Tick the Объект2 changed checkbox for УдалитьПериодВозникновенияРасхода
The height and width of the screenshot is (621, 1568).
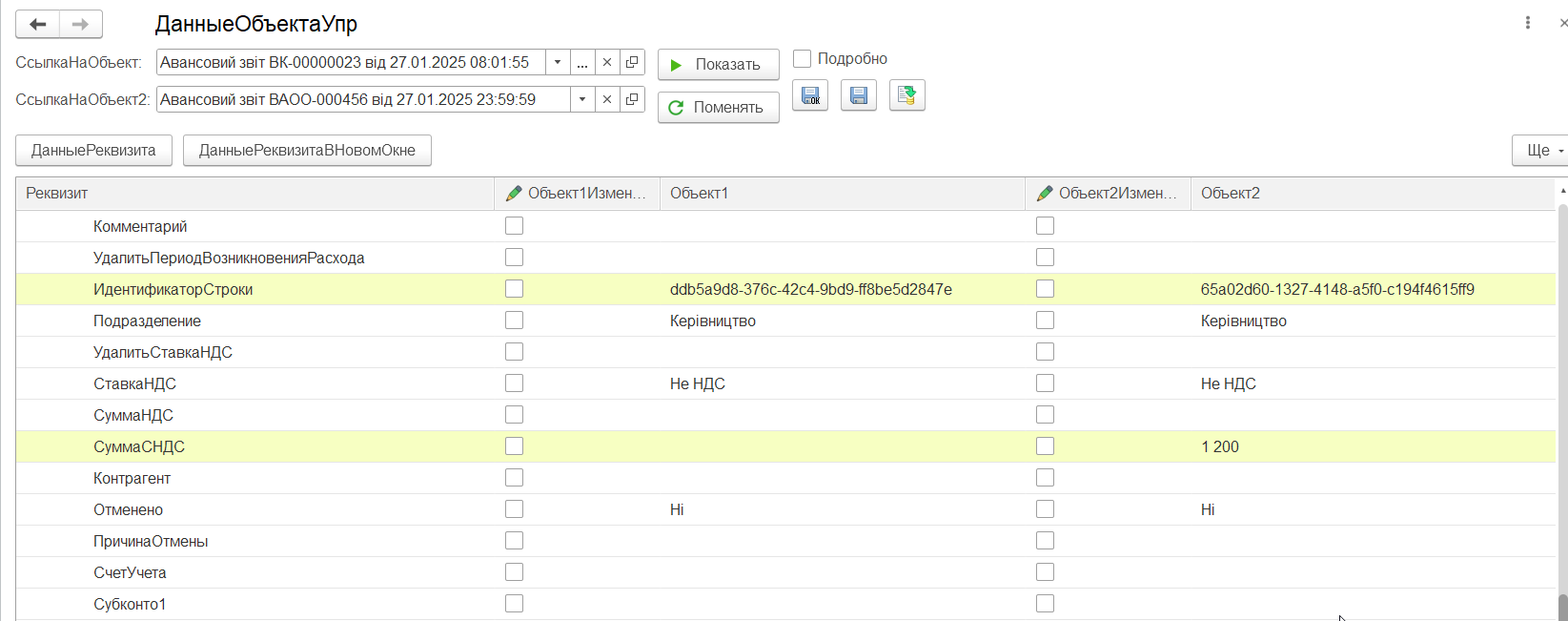point(1046,258)
